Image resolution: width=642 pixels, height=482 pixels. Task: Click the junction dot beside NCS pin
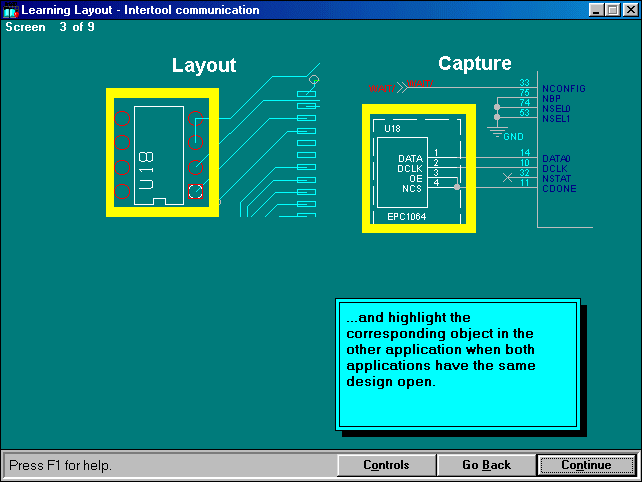coord(457,186)
